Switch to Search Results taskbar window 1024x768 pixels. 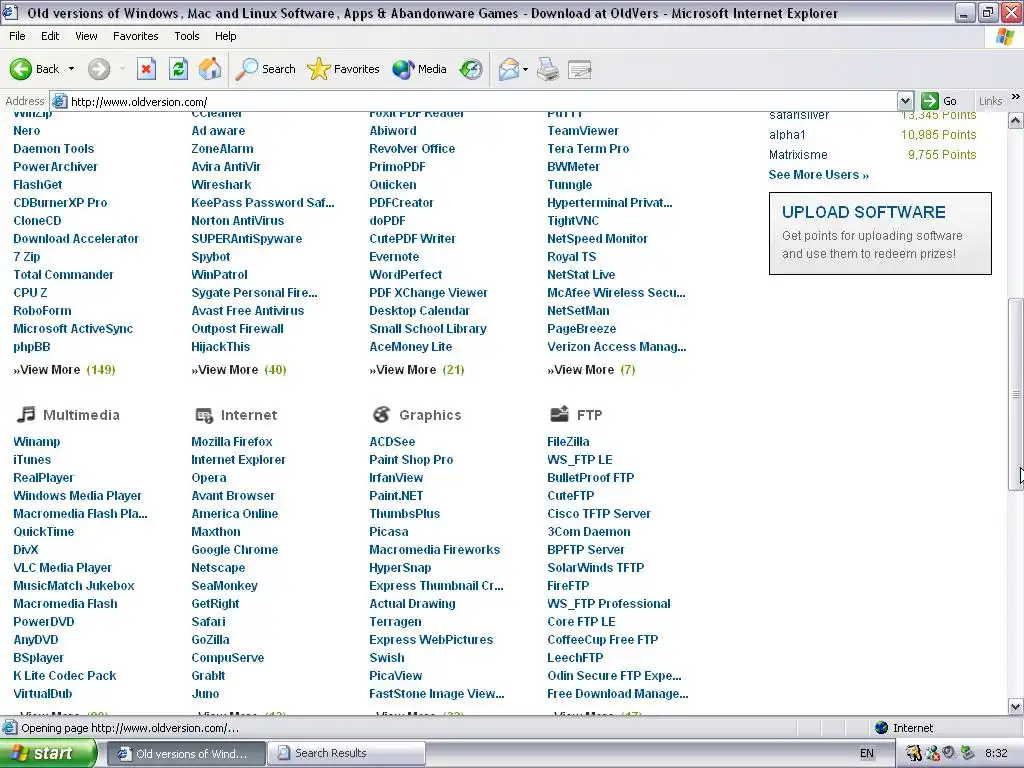[346, 753]
